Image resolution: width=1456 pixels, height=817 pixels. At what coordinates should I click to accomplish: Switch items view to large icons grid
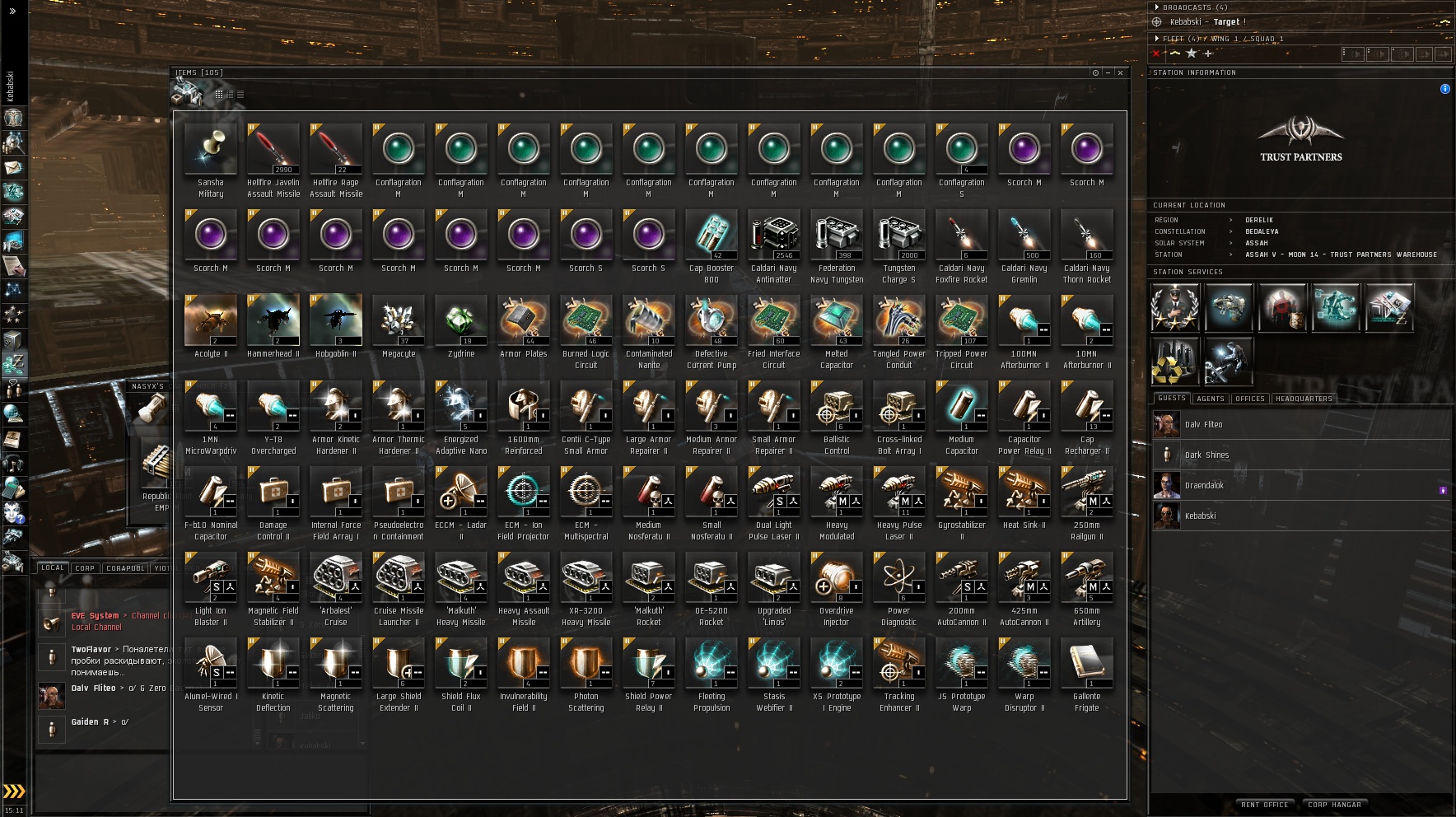click(x=219, y=95)
